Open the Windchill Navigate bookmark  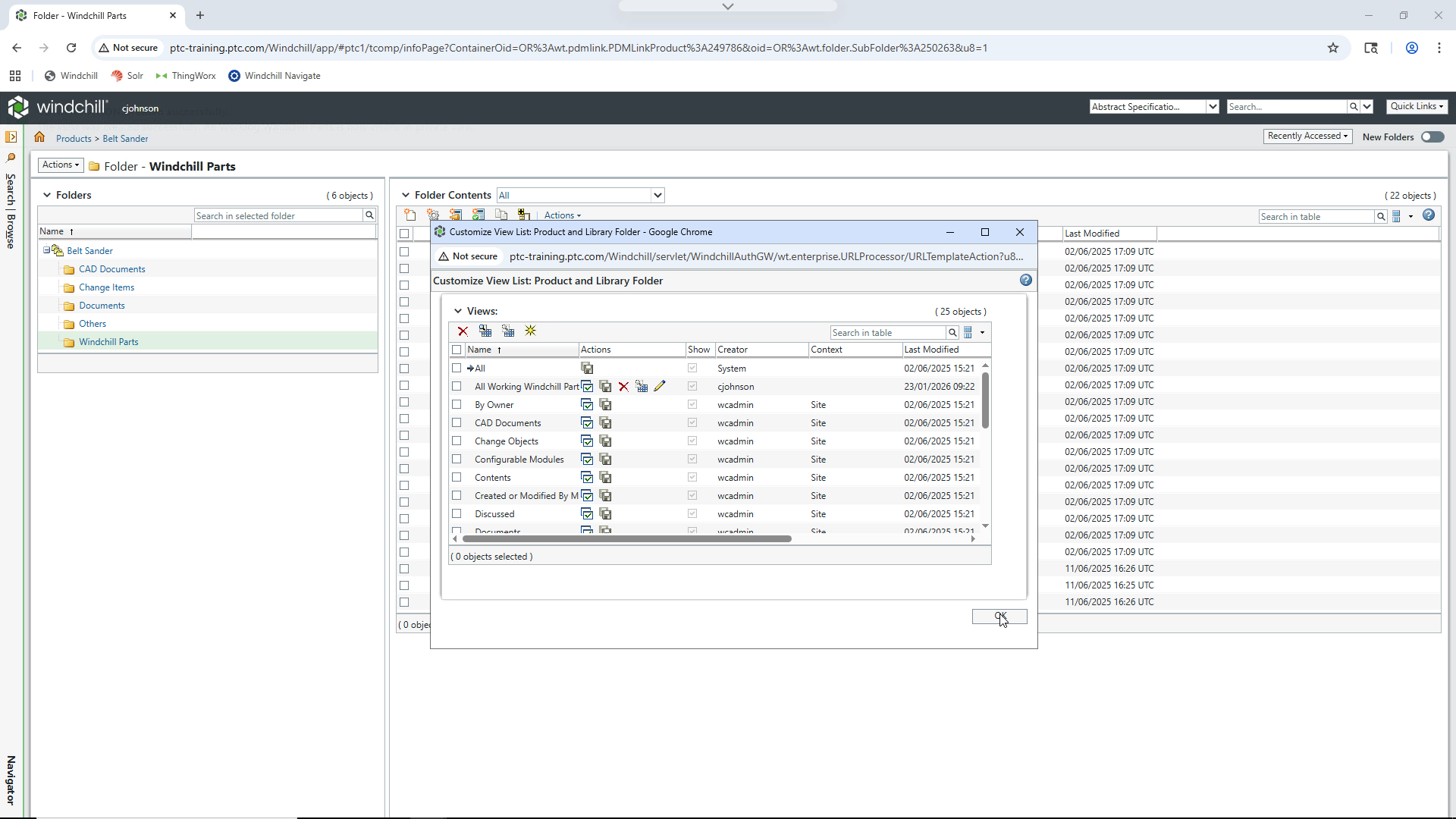coord(275,76)
